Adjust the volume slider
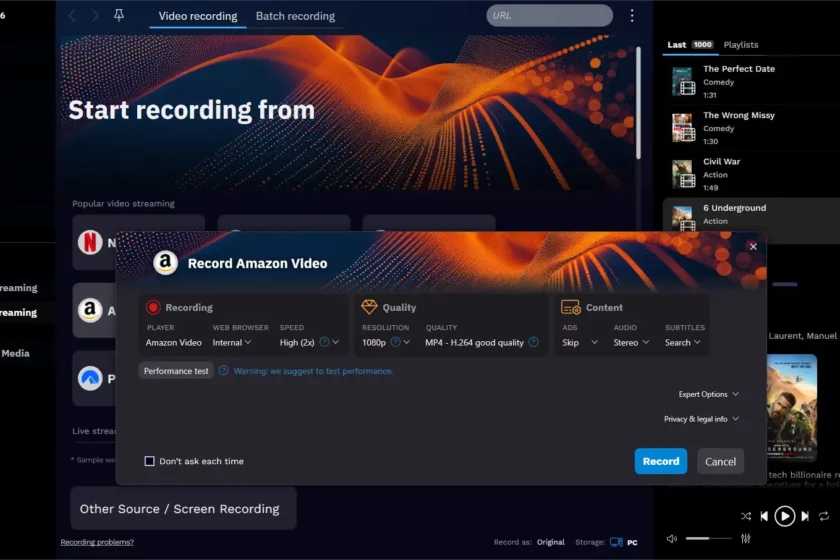This screenshot has width=840, height=560. pos(708,539)
